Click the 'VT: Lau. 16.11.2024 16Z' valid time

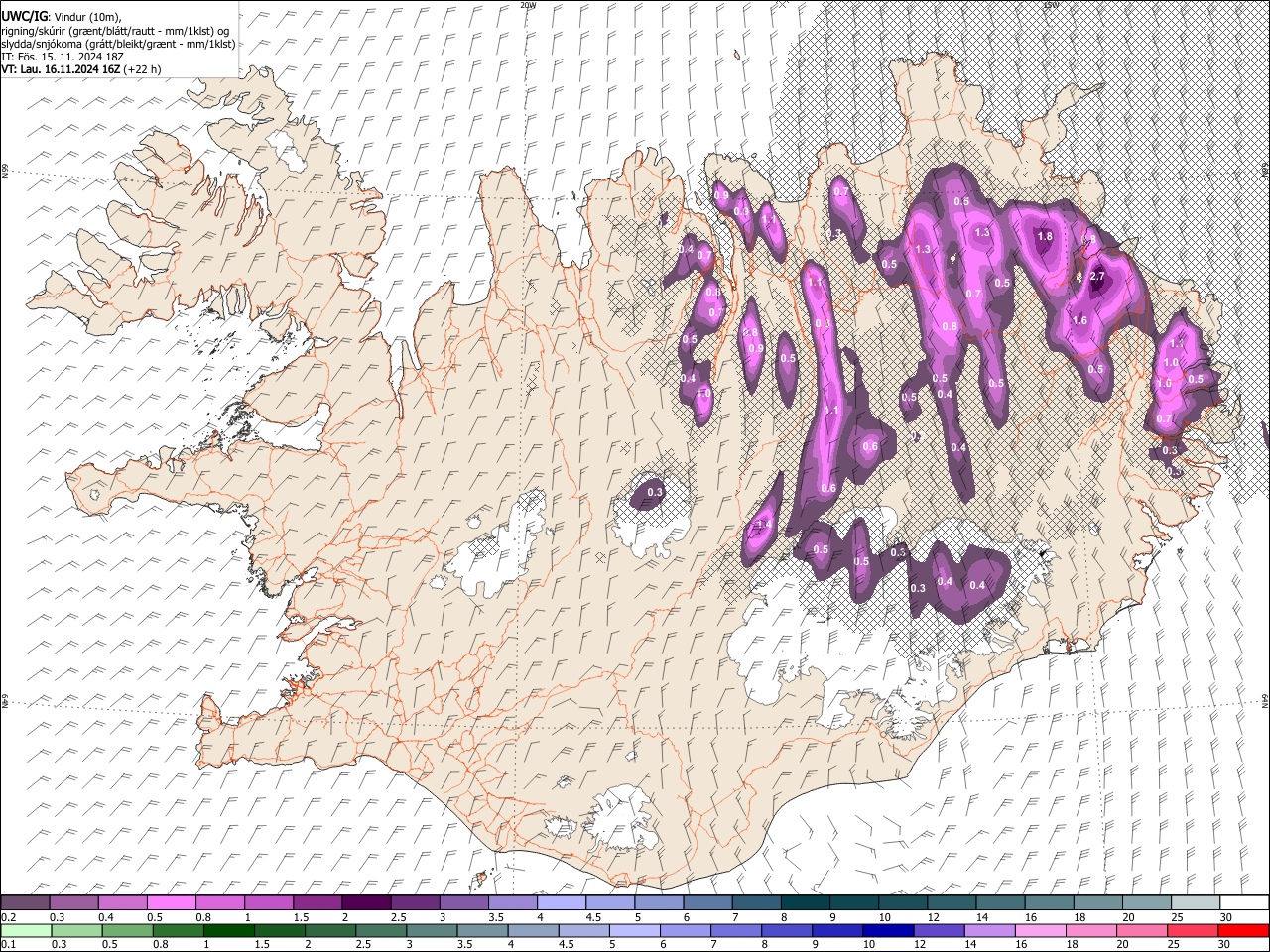click(62, 69)
